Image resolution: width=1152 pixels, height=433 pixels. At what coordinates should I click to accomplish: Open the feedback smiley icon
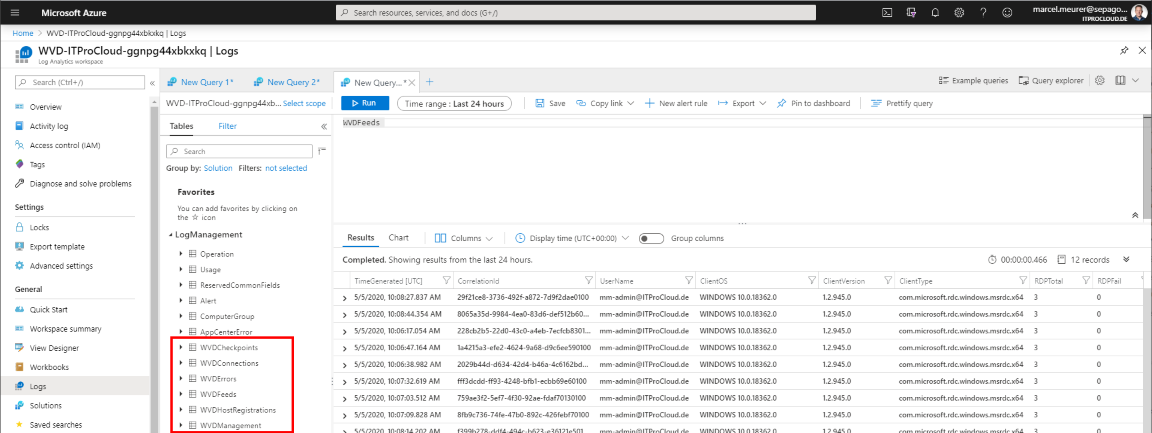tap(1007, 12)
